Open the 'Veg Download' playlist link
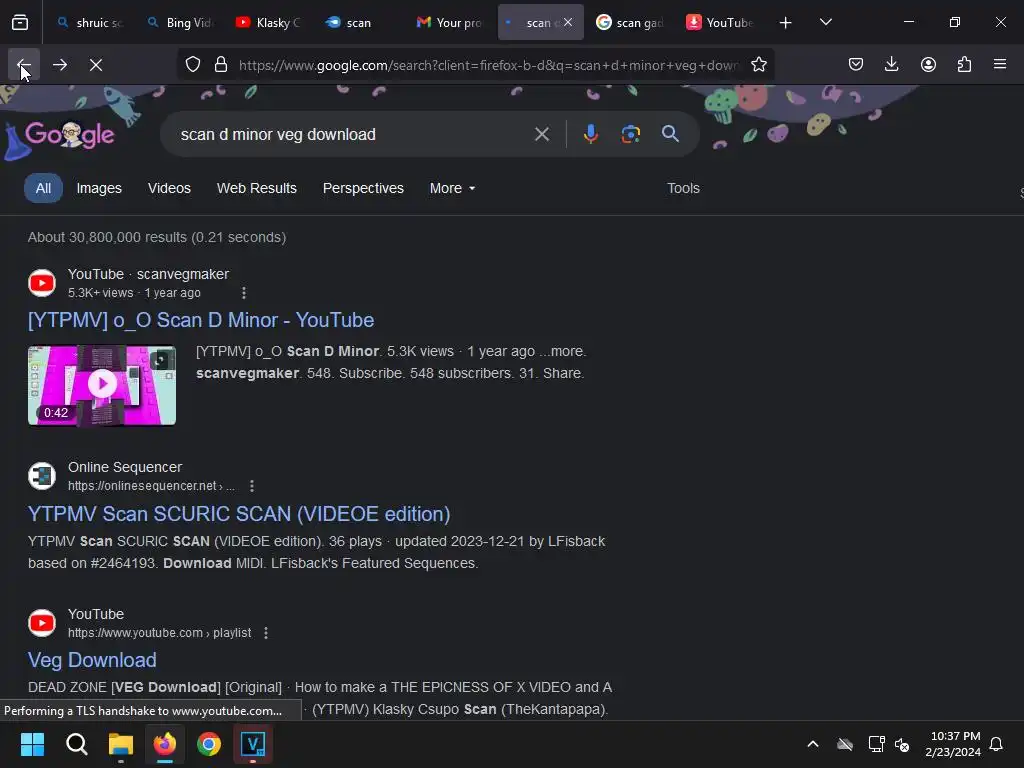The height and width of the screenshot is (768, 1024). 92,660
